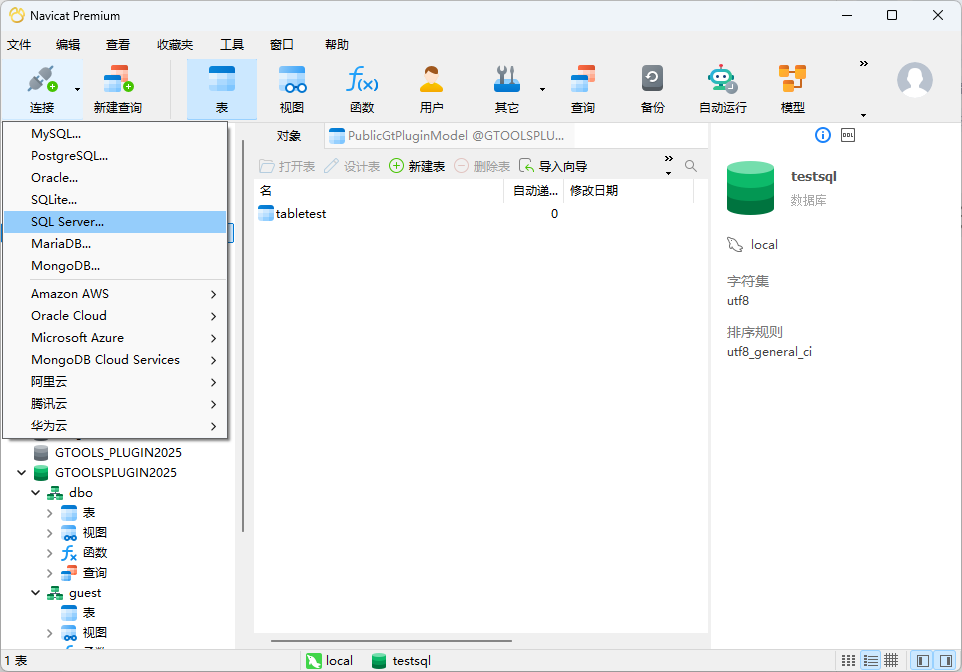This screenshot has height=672, width=962.
Task: Click the 新建表 new table button
Action: 417,166
